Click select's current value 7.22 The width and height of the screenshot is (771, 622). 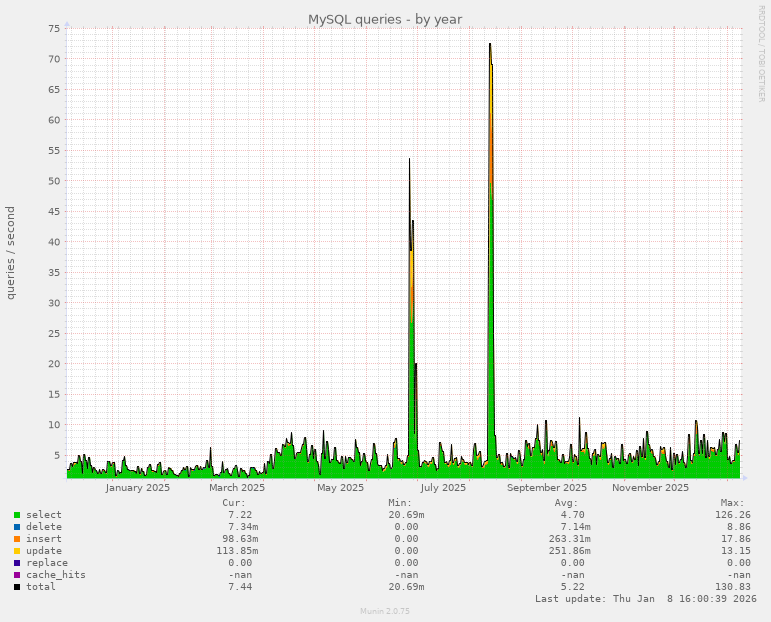pos(240,515)
